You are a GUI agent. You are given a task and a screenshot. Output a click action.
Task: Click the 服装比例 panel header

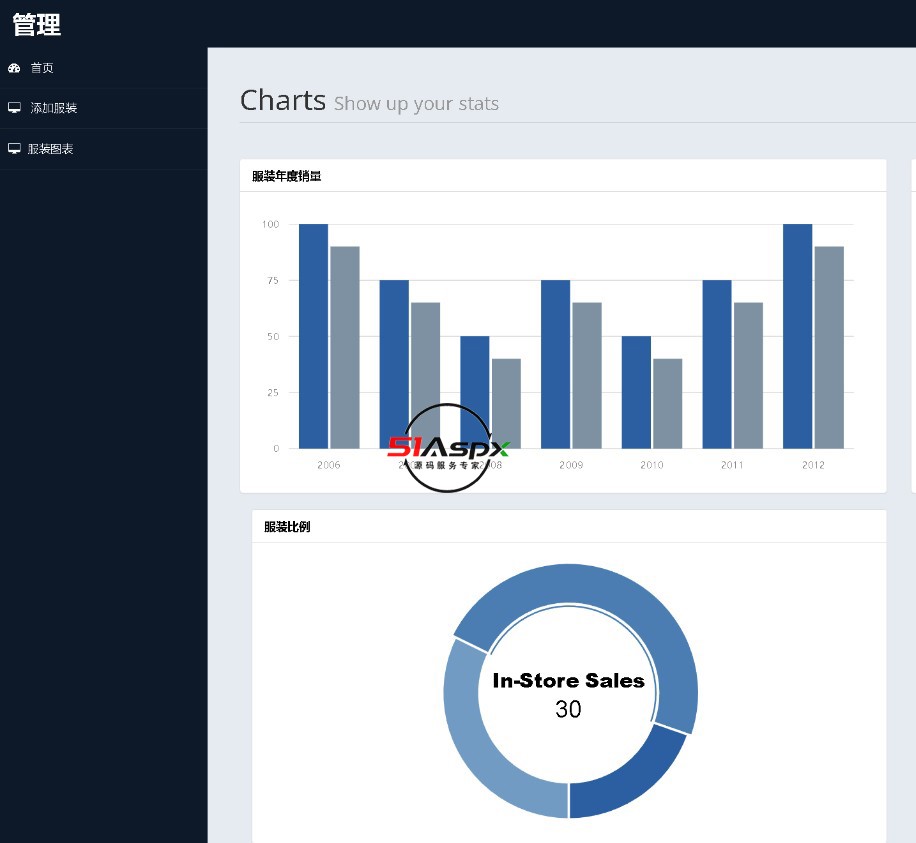tap(570, 526)
